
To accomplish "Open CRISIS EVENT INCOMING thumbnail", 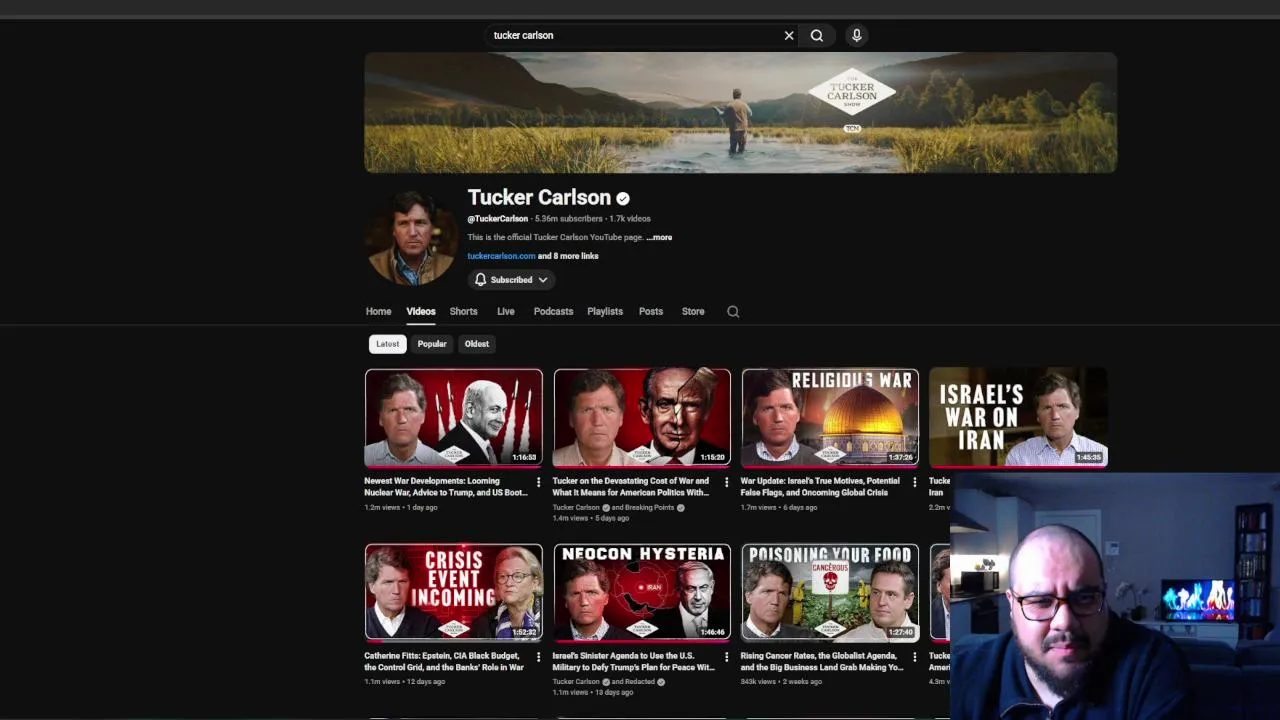I will point(454,592).
